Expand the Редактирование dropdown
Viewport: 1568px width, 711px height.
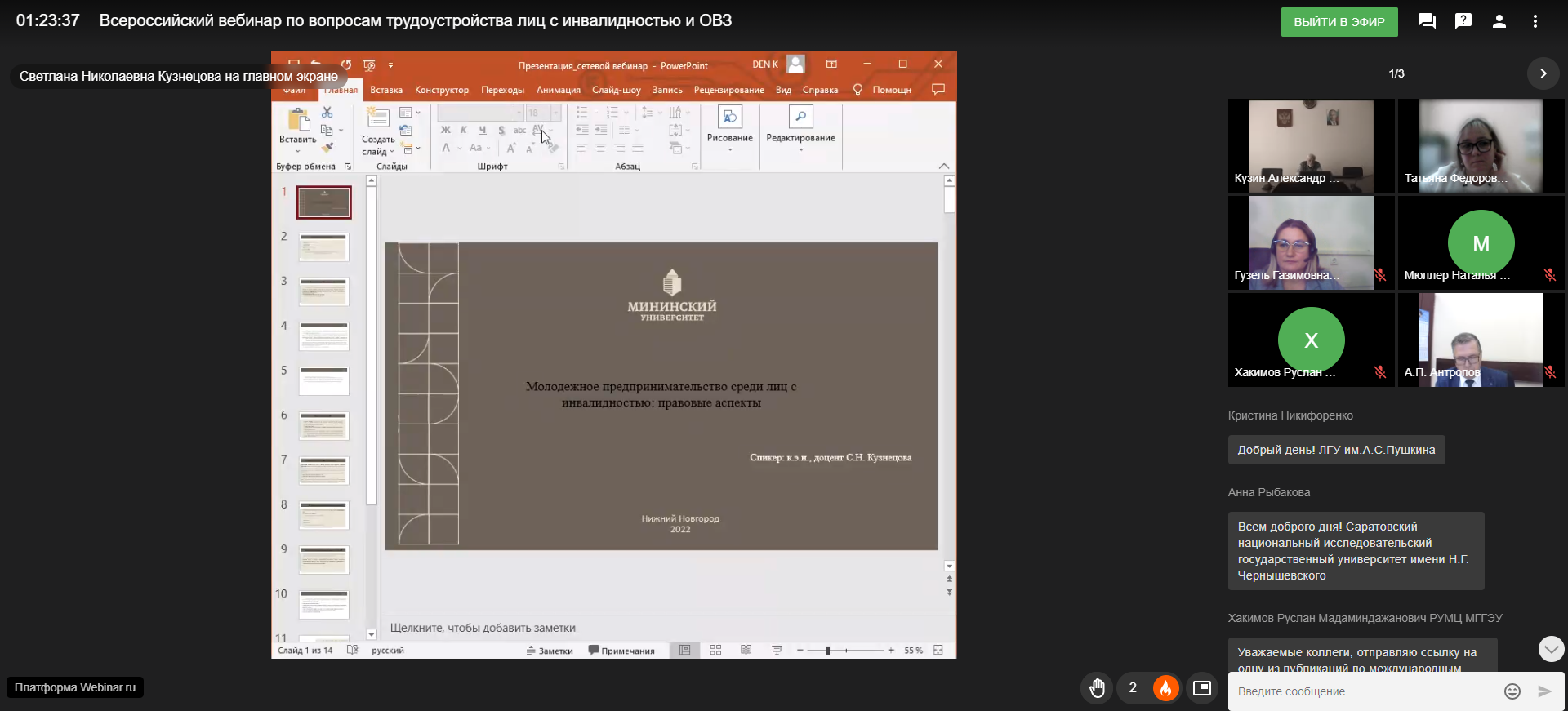pos(800,129)
